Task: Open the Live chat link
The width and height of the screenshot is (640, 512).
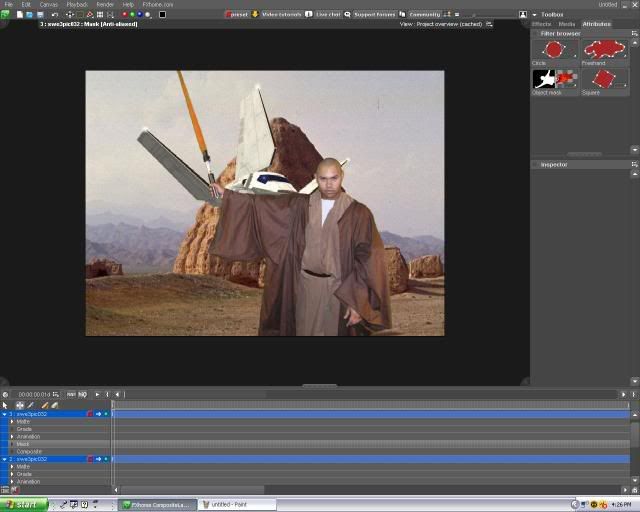Action: click(329, 14)
